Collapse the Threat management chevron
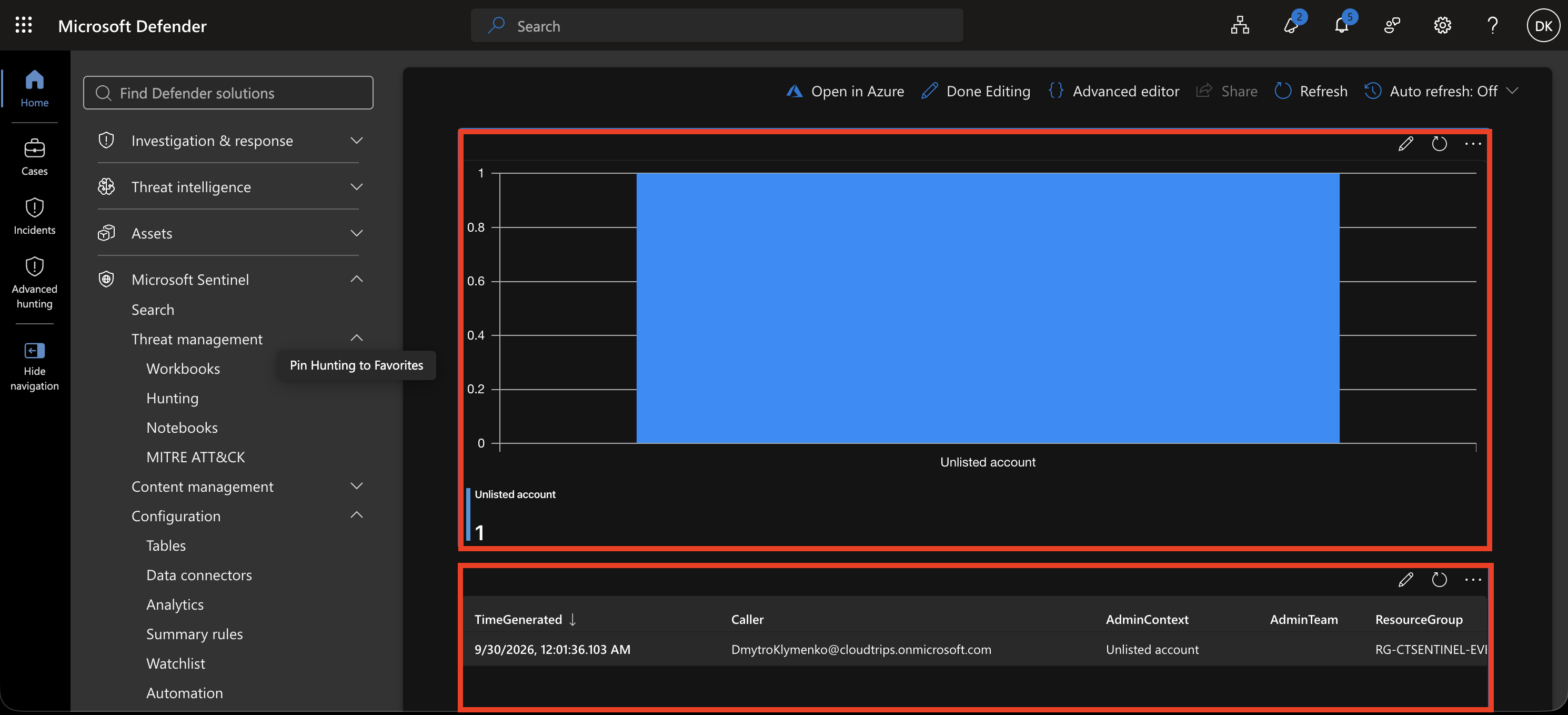This screenshot has height=715, width=1568. pyautogui.click(x=357, y=338)
